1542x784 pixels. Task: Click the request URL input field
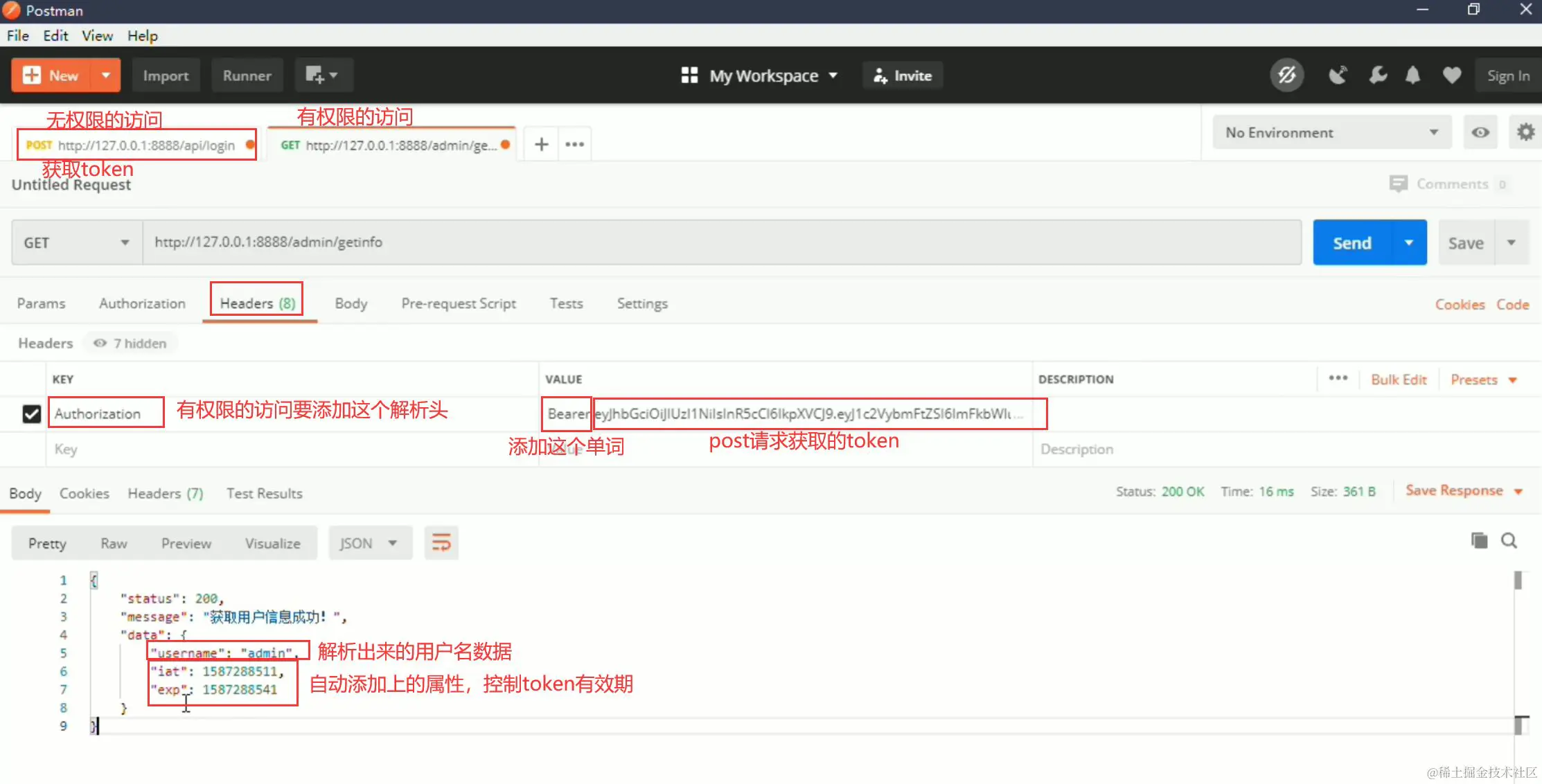(x=720, y=242)
